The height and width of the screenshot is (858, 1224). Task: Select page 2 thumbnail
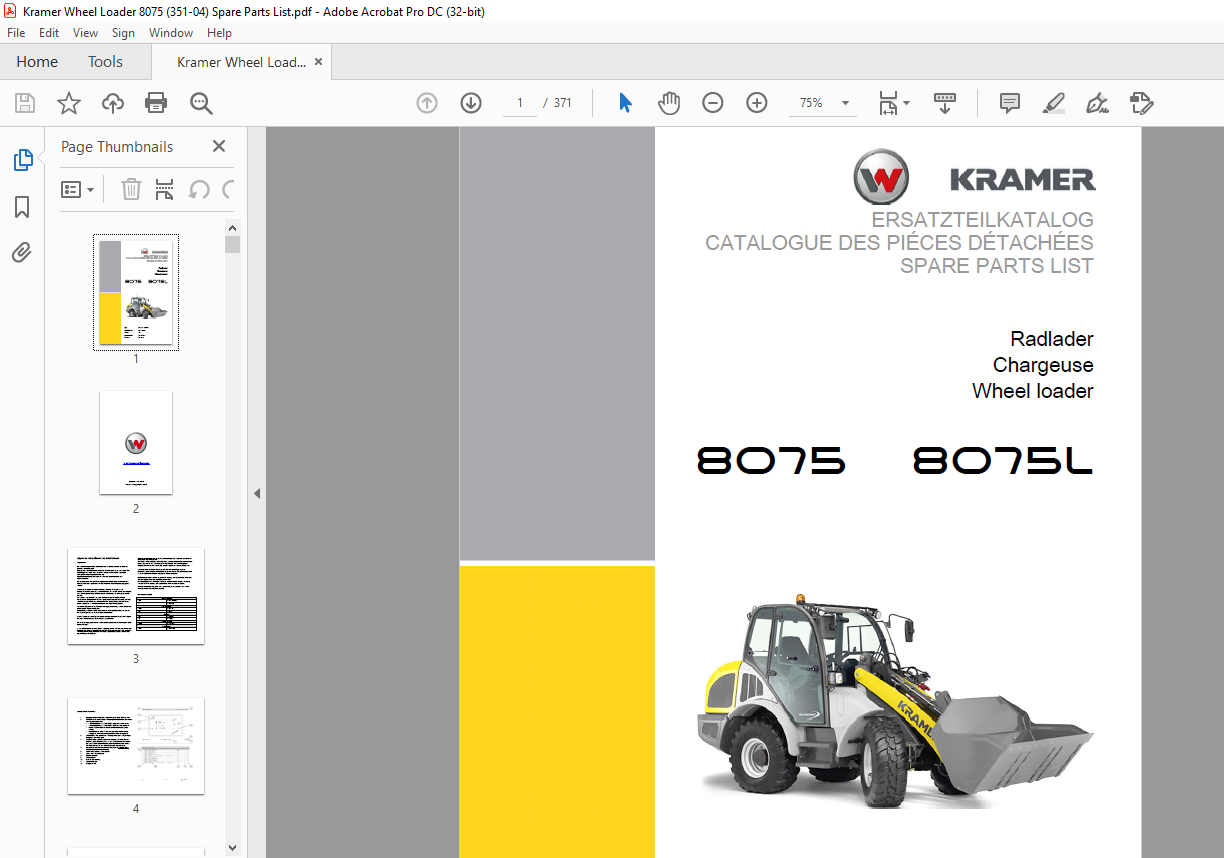click(136, 442)
